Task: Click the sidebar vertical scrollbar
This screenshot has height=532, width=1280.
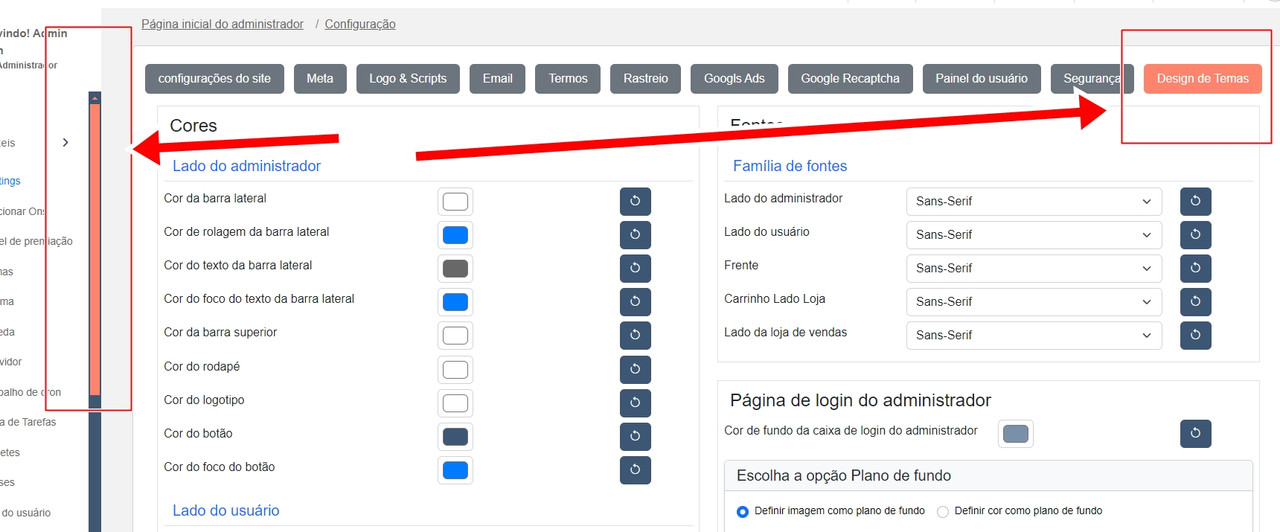Action: coord(94,250)
